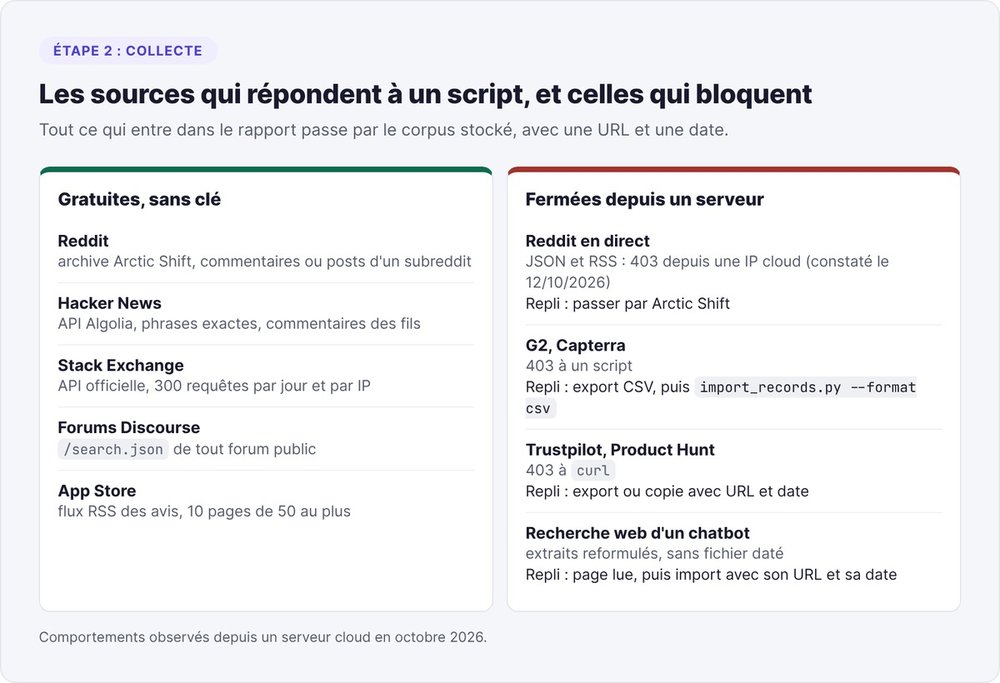Click the 'Gratuites, sans clé' heading

click(139, 199)
